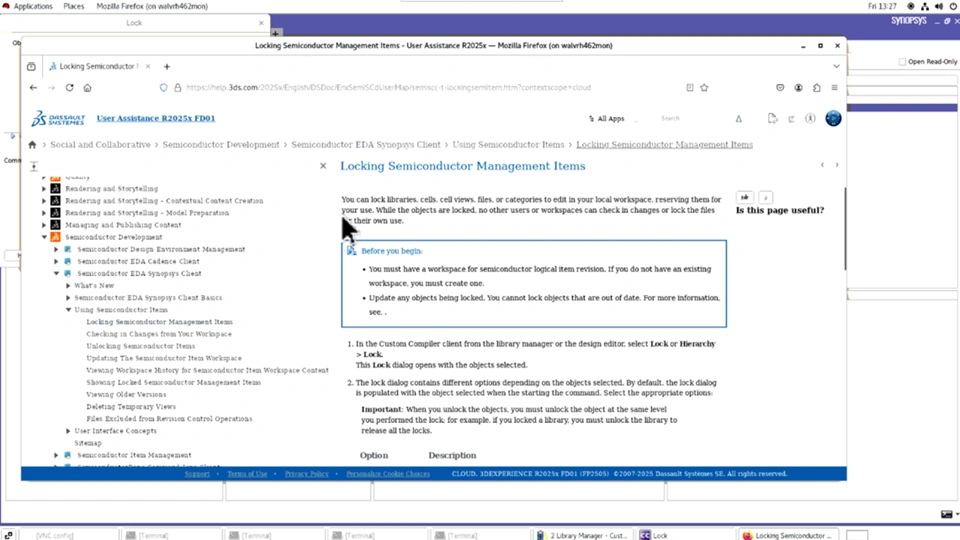Viewport: 960px width, 540px height.
Task: Open All Apps selector
Action: (x=606, y=119)
